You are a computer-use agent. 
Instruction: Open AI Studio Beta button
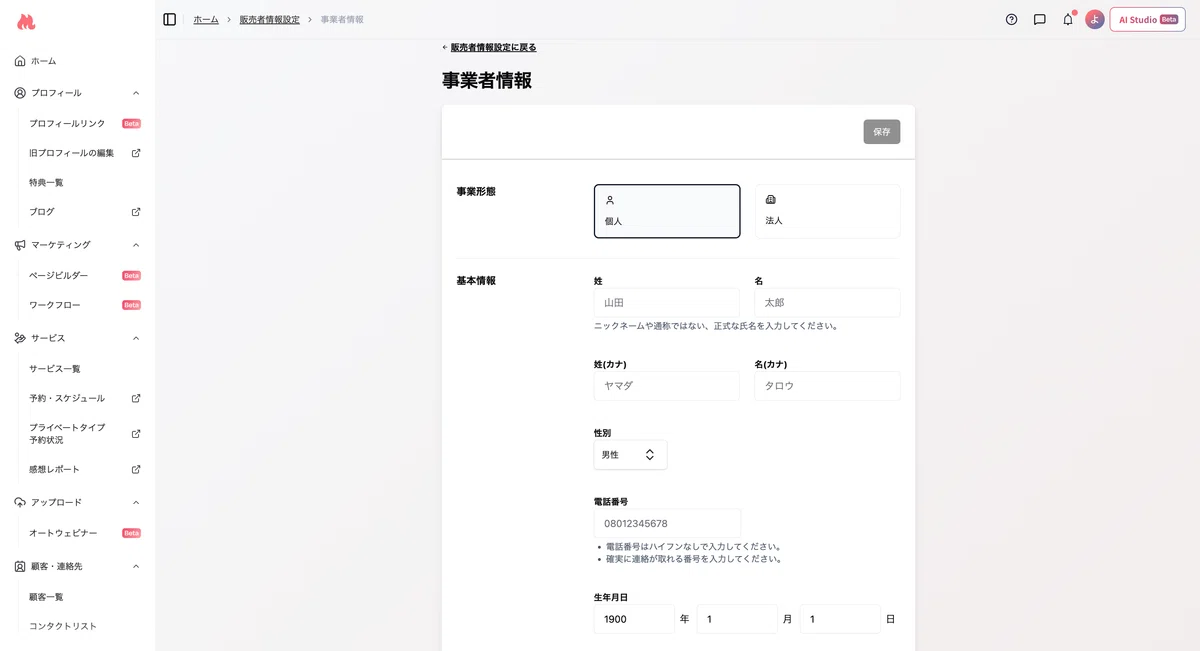(x=1147, y=19)
